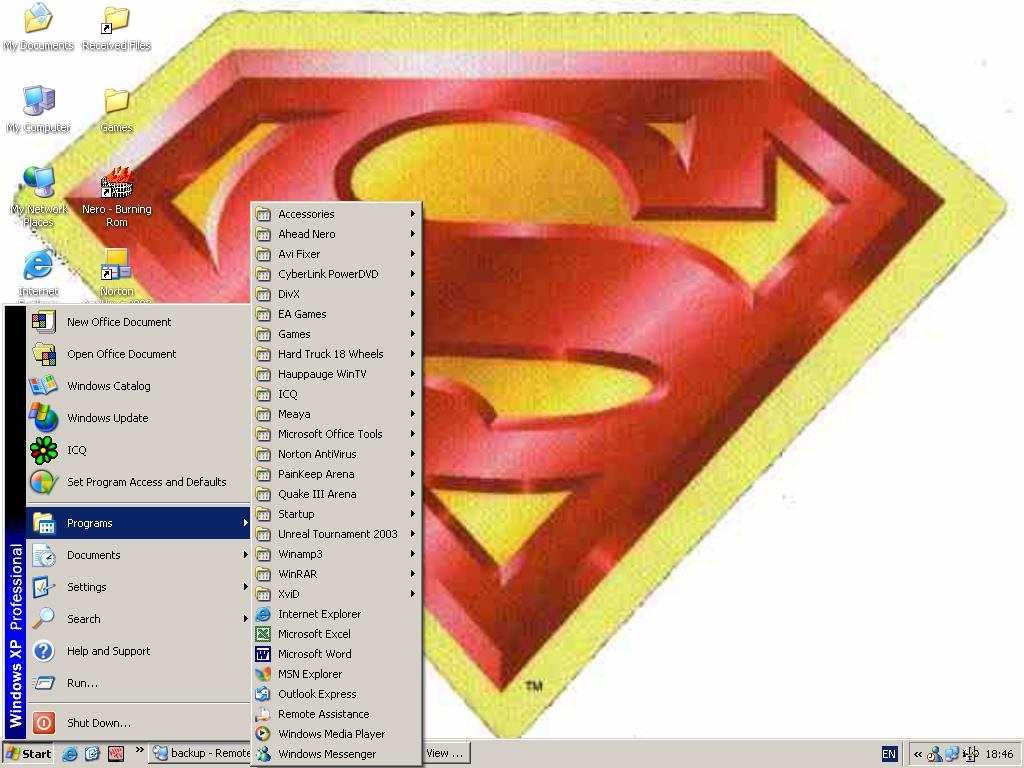This screenshot has width=1024, height=768.
Task: Click the system clock showing 18:46
Action: pyautogui.click(x=999, y=754)
